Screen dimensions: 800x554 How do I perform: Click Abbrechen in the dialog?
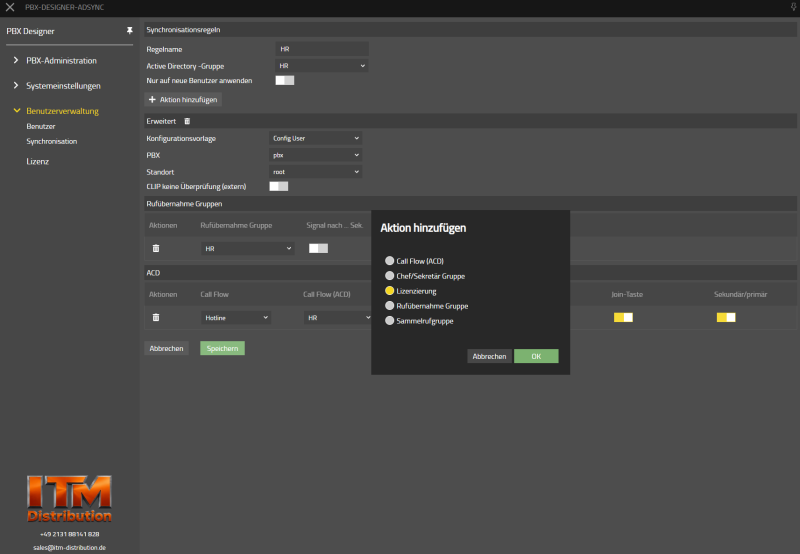[x=489, y=356]
